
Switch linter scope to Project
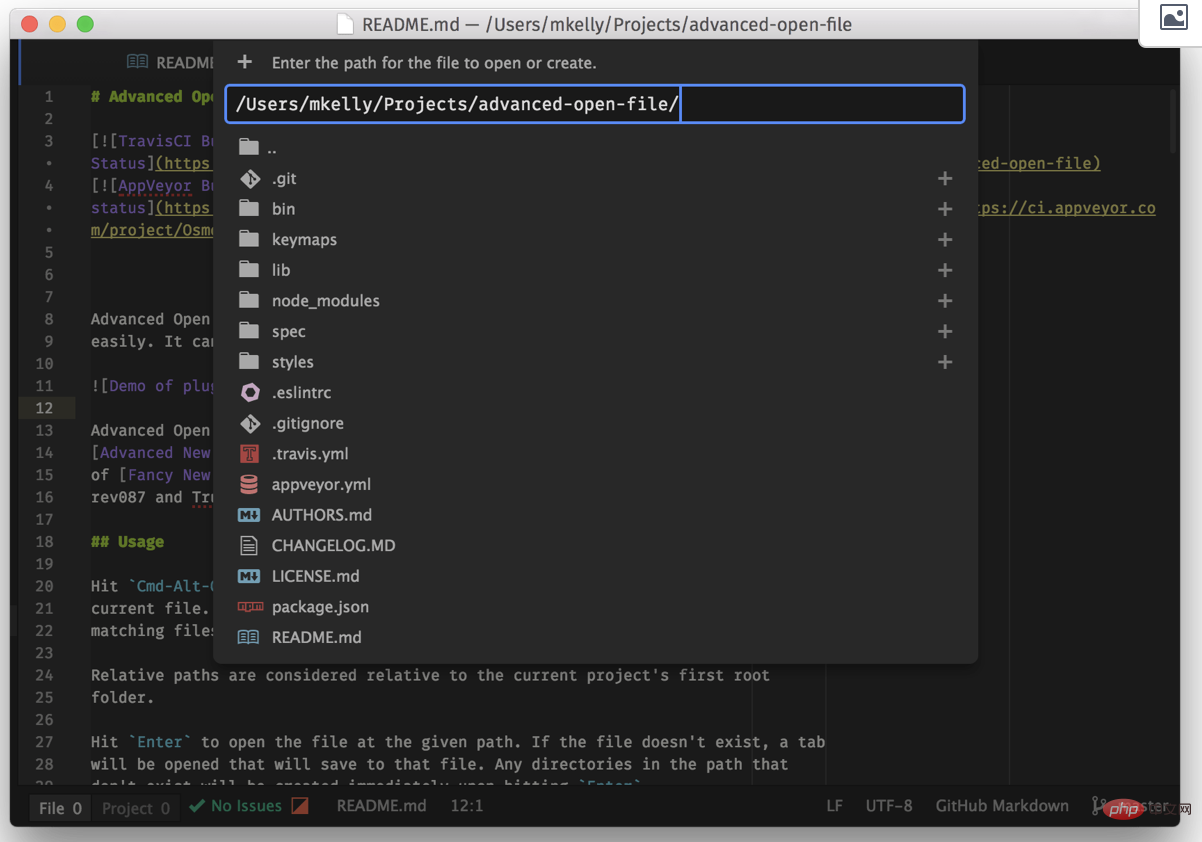click(x=135, y=808)
